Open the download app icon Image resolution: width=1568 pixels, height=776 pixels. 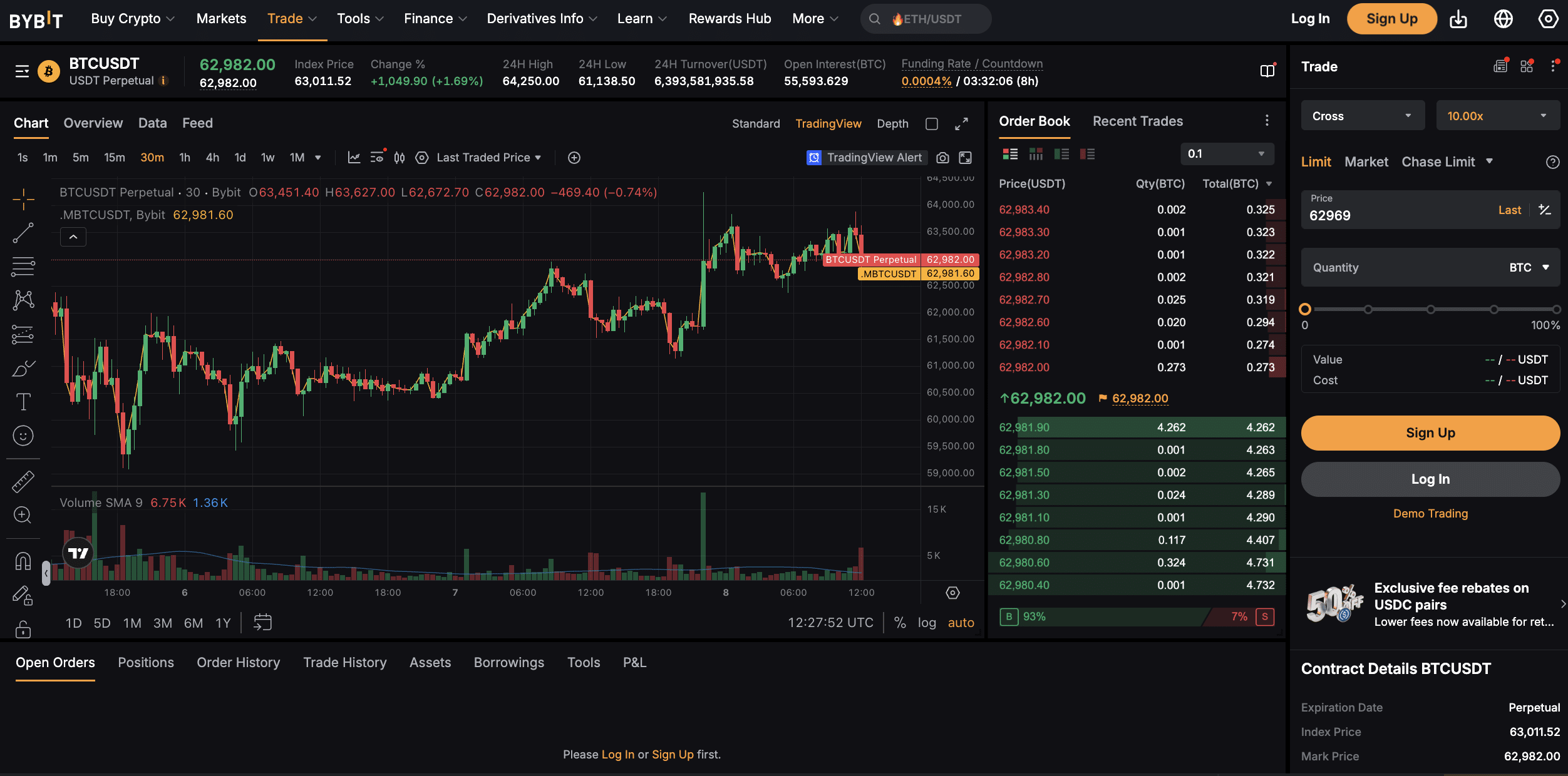pos(1458,19)
